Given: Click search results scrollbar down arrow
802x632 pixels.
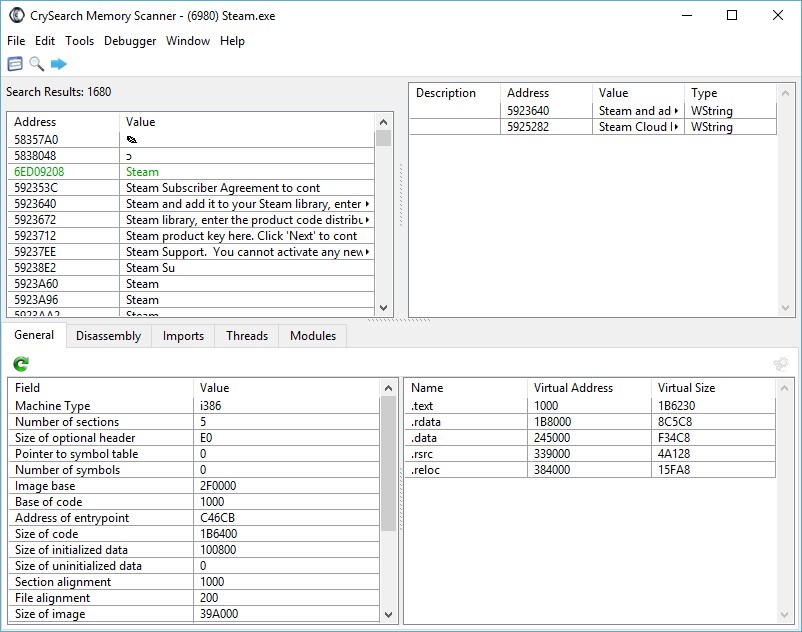Looking at the screenshot, I should pos(384,308).
